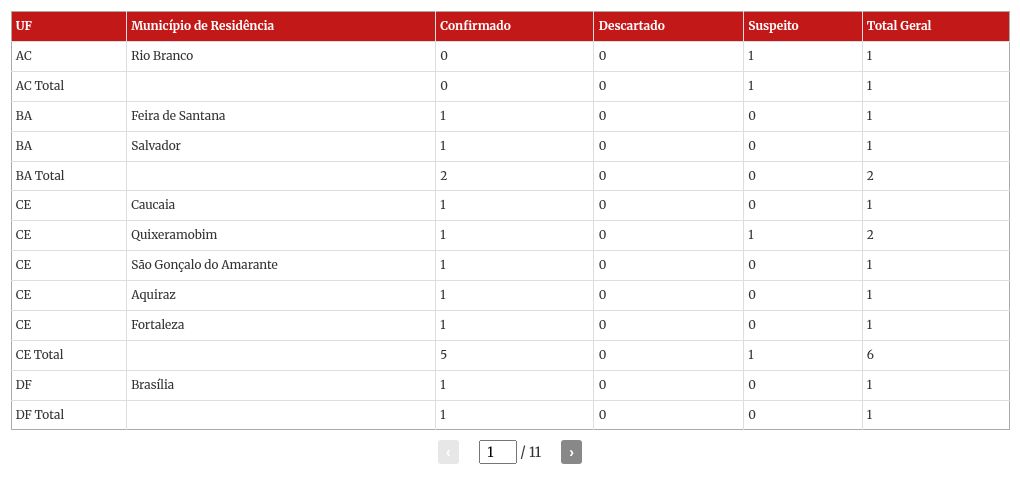Viewport: 1020px width, 485px height.
Task: Click the UF column header
Action: [x=24, y=26]
